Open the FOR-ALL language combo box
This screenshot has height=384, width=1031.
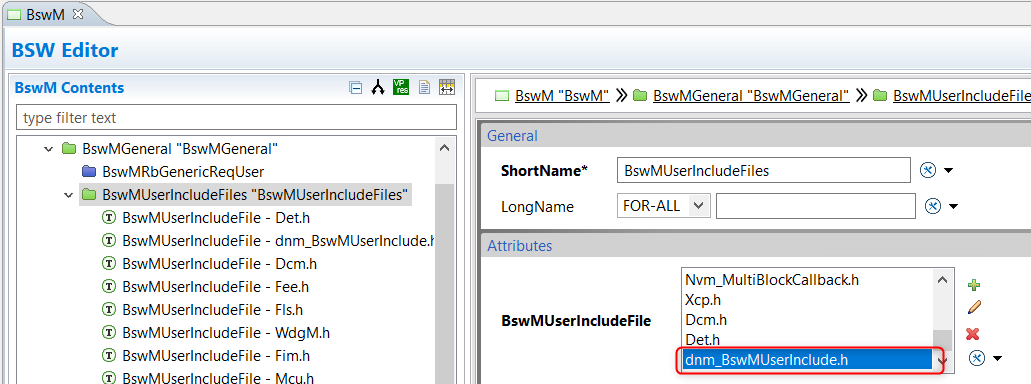(x=664, y=206)
